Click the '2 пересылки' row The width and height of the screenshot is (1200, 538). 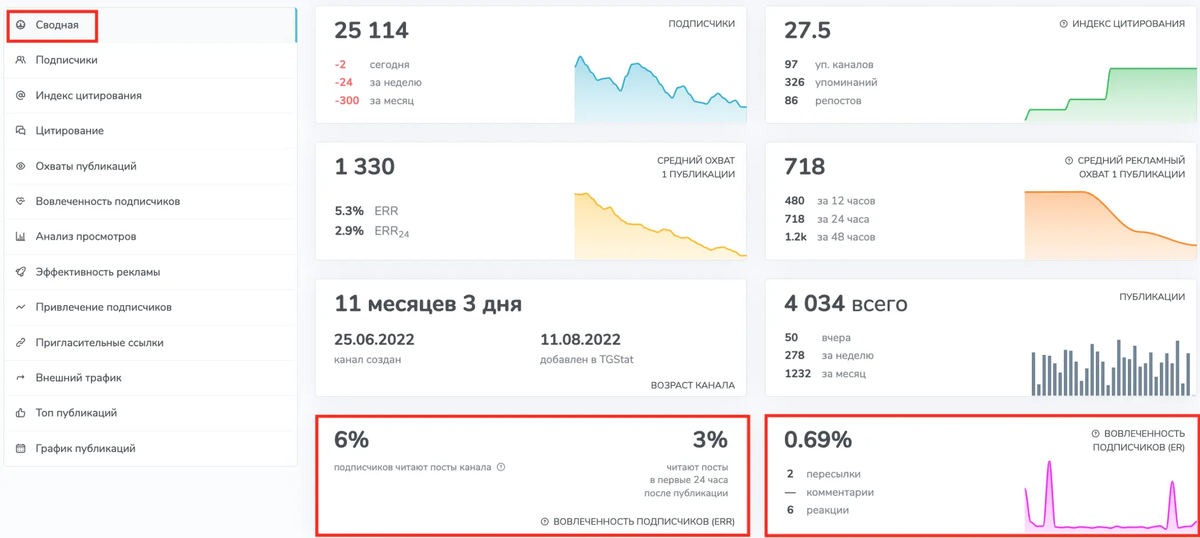pos(823,474)
